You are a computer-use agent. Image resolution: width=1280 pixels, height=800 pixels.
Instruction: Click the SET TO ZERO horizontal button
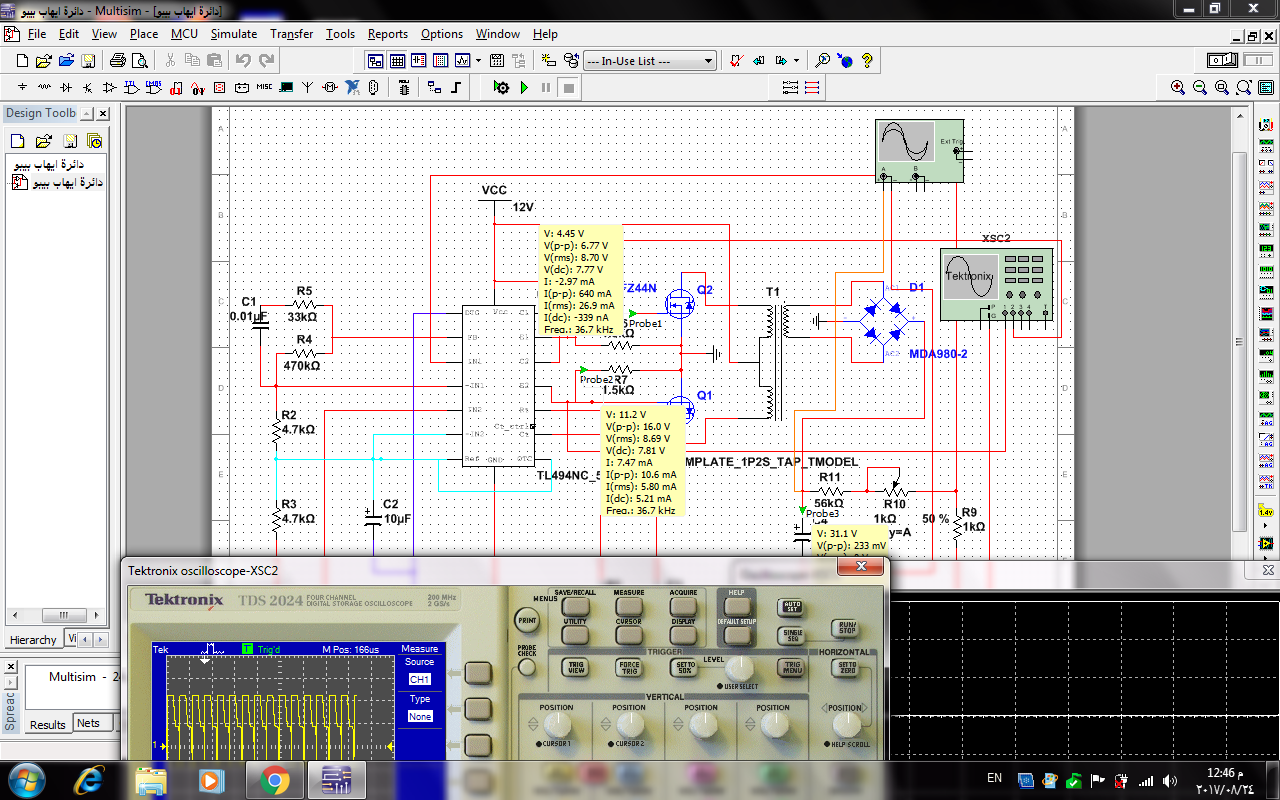pos(844,667)
